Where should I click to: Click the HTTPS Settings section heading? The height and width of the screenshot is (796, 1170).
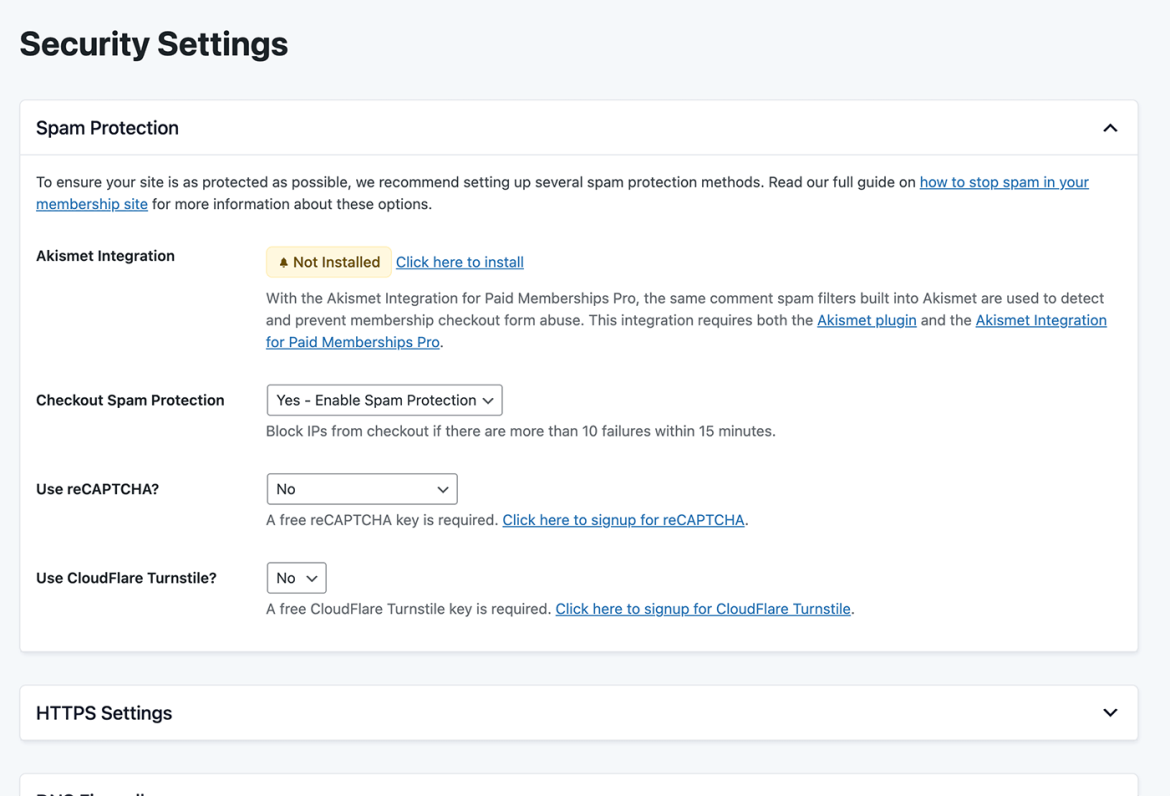pos(104,713)
